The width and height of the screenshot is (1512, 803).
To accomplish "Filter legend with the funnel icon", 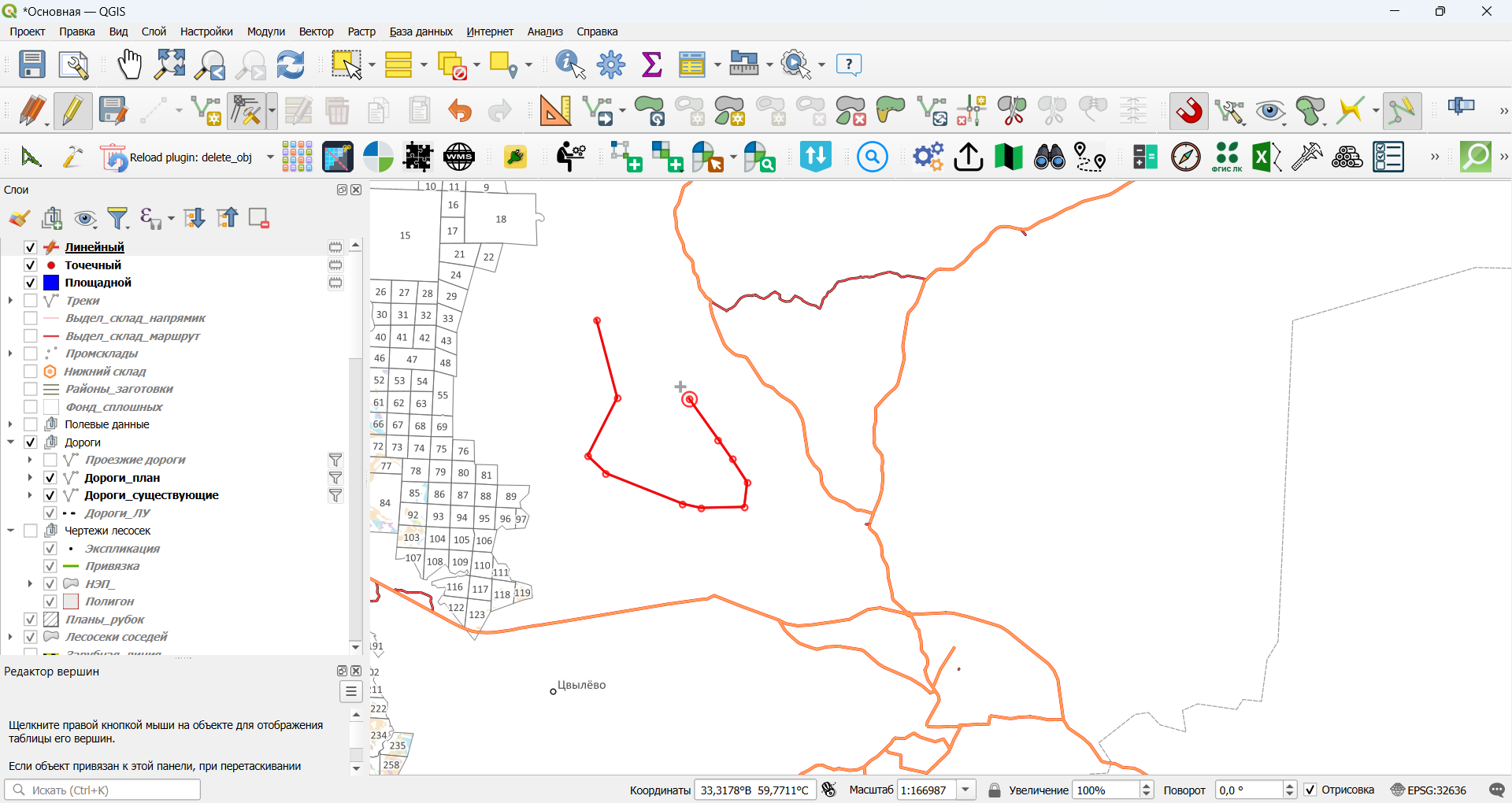I will (x=118, y=218).
